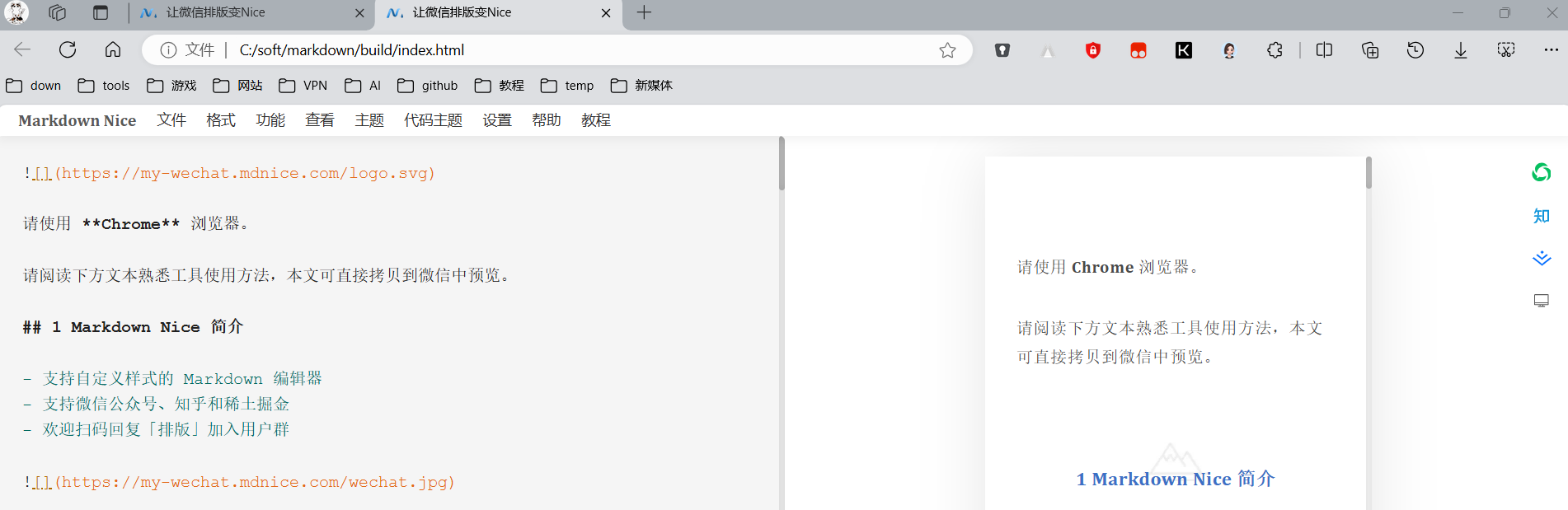This screenshot has width=1568, height=510.
Task: Open the 教程 bookmarks folder
Action: (500, 86)
